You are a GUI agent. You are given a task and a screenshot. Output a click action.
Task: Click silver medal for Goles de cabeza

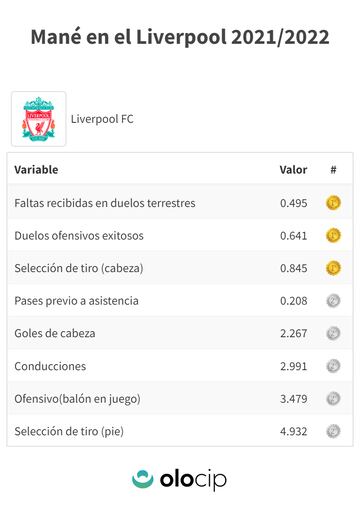[333, 333]
